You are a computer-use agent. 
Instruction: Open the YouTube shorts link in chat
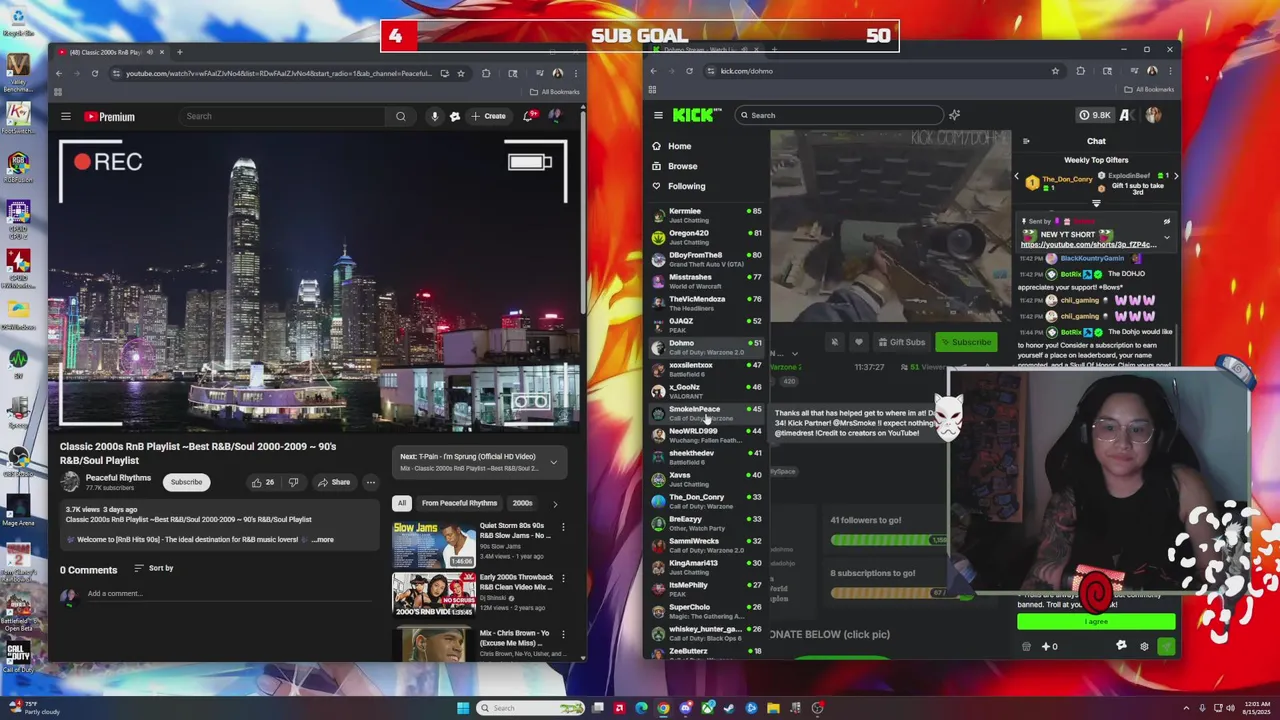click(x=1088, y=245)
